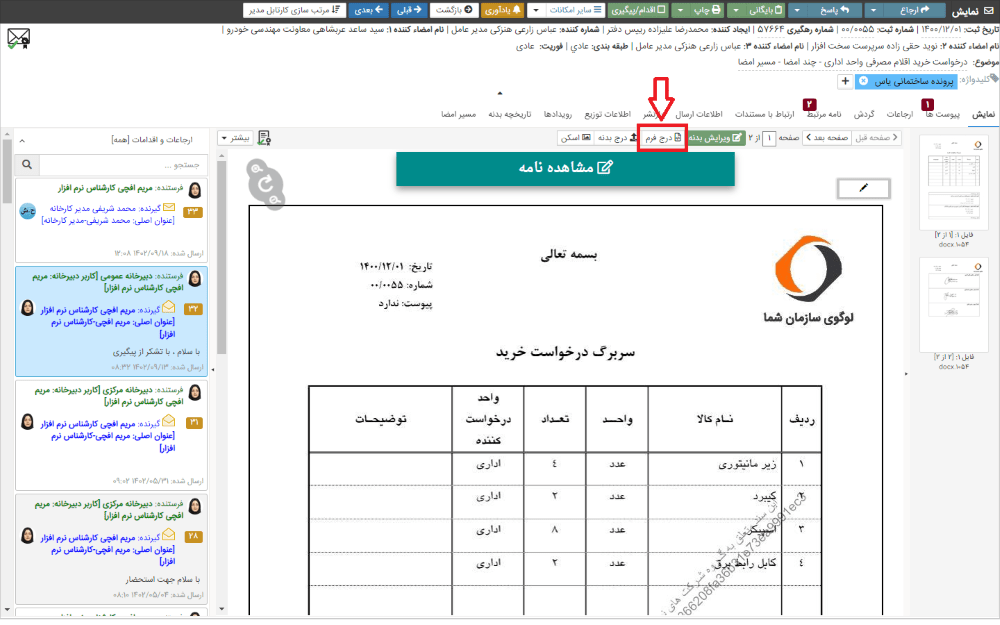Open the «ارجاع» dropdown arrow
The width and height of the screenshot is (1000, 625).
(875, 11)
